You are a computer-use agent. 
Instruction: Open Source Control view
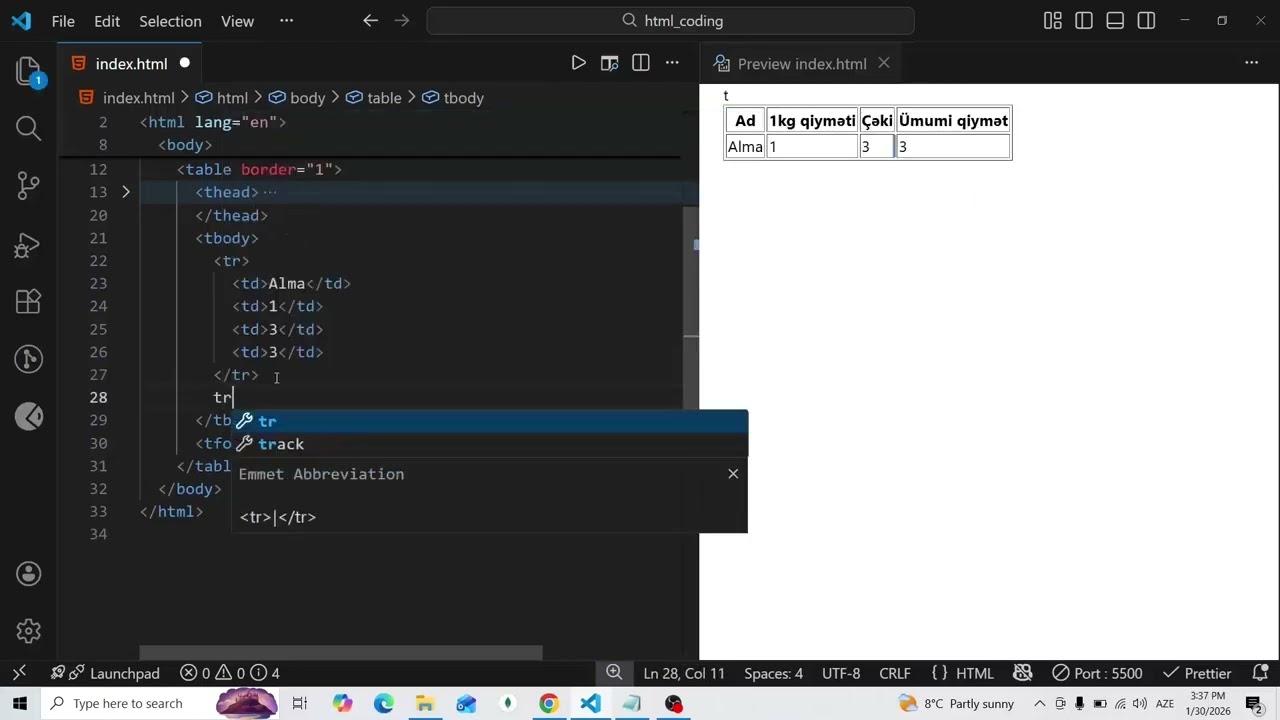(x=28, y=186)
